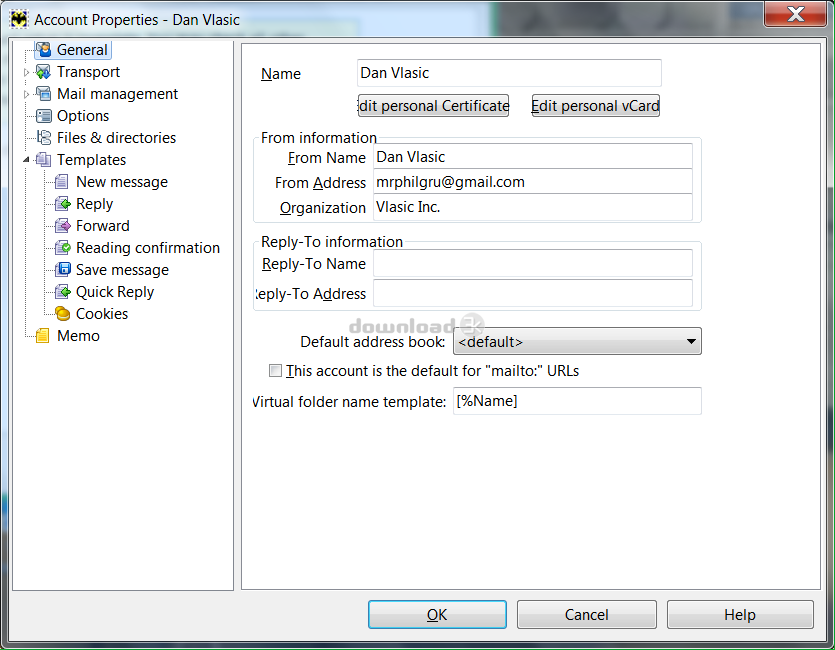Click the Memo notepad icon
Viewport: 835px width, 650px height.
click(x=43, y=336)
